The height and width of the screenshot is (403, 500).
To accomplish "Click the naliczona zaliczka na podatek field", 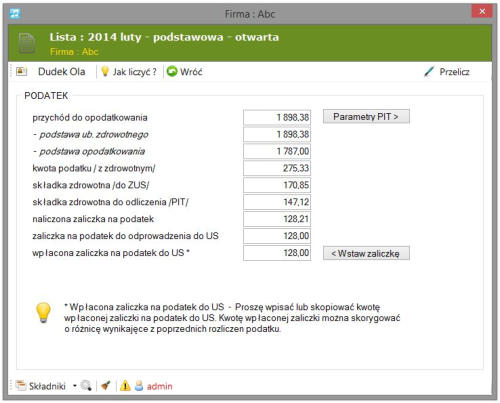I will (x=277, y=219).
